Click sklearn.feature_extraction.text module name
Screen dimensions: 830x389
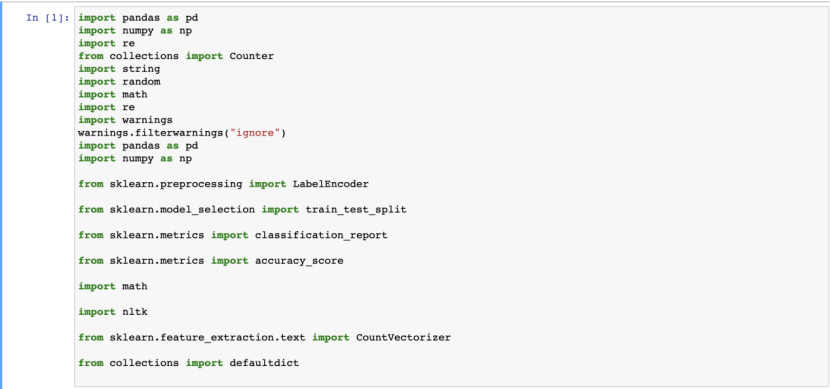208,337
